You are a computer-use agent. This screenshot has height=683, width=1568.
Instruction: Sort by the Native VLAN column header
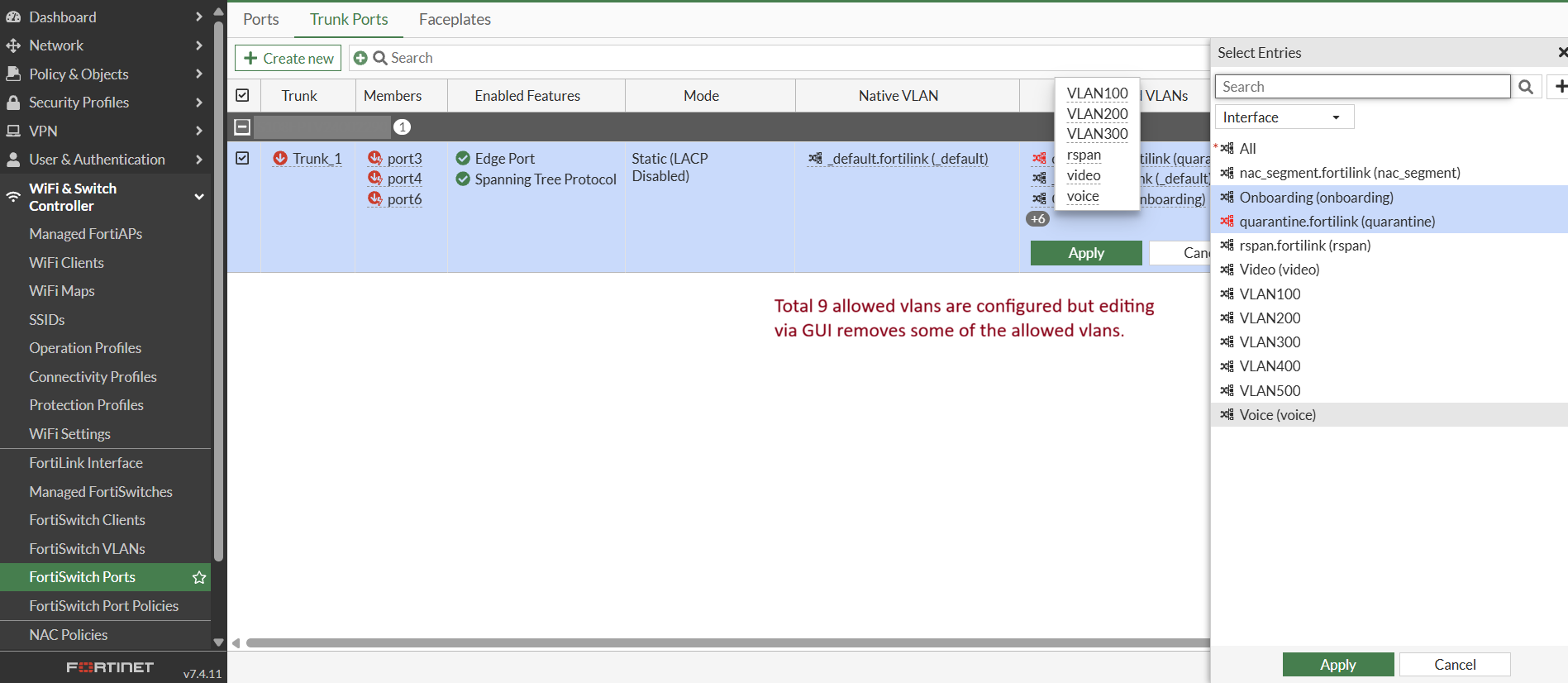click(898, 96)
